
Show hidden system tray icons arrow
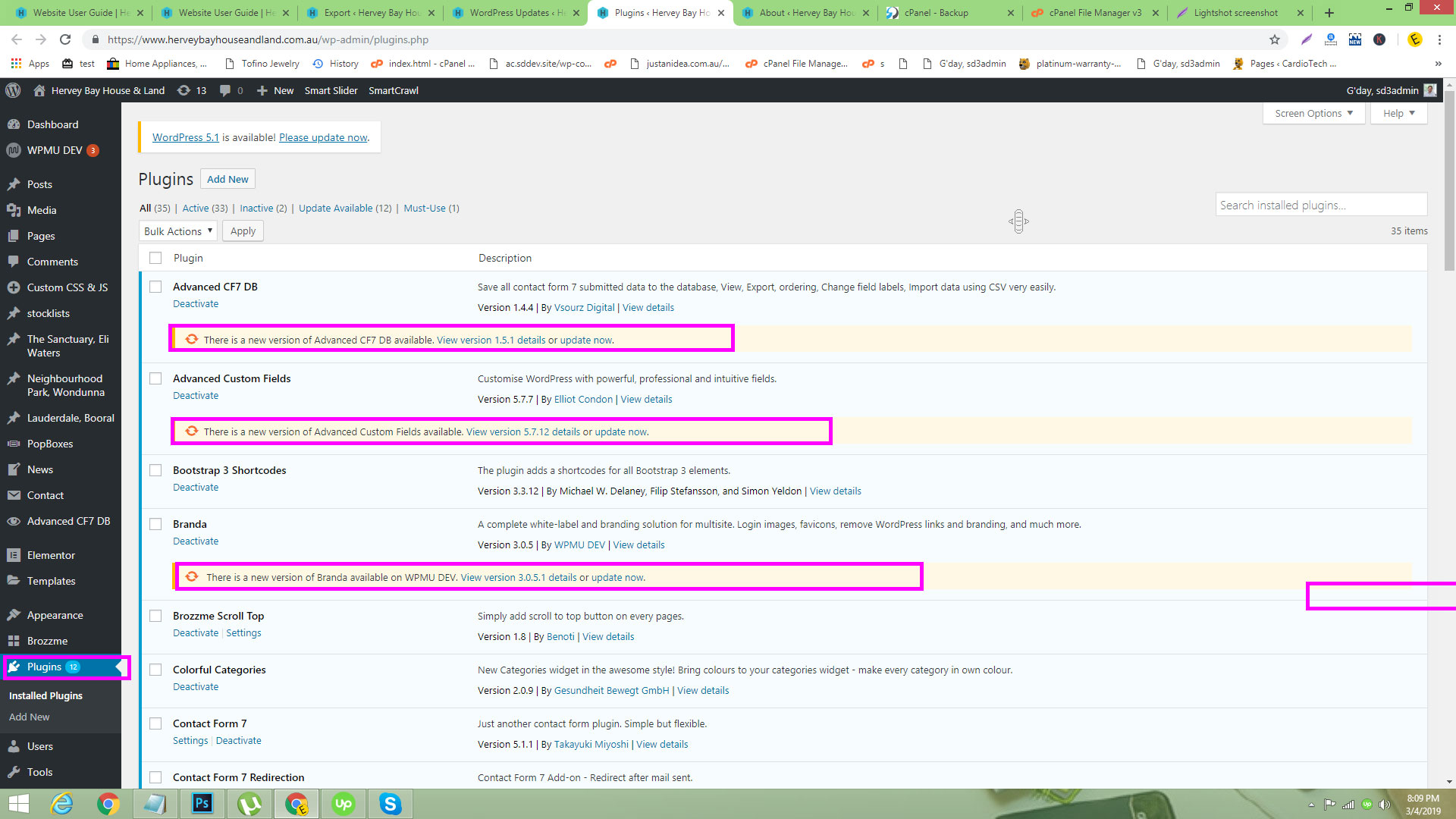(x=1311, y=805)
